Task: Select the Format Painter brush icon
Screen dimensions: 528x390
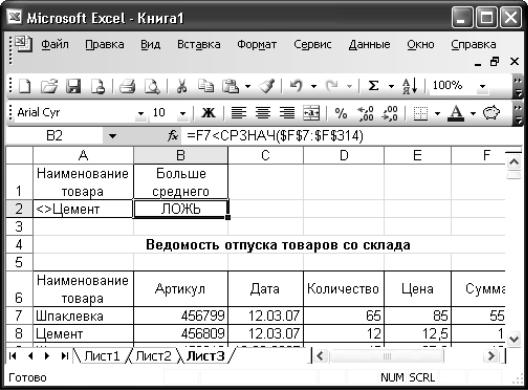Action: click(267, 86)
